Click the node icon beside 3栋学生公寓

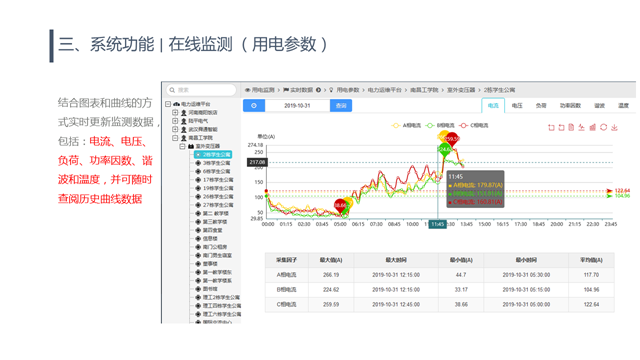pos(198,163)
